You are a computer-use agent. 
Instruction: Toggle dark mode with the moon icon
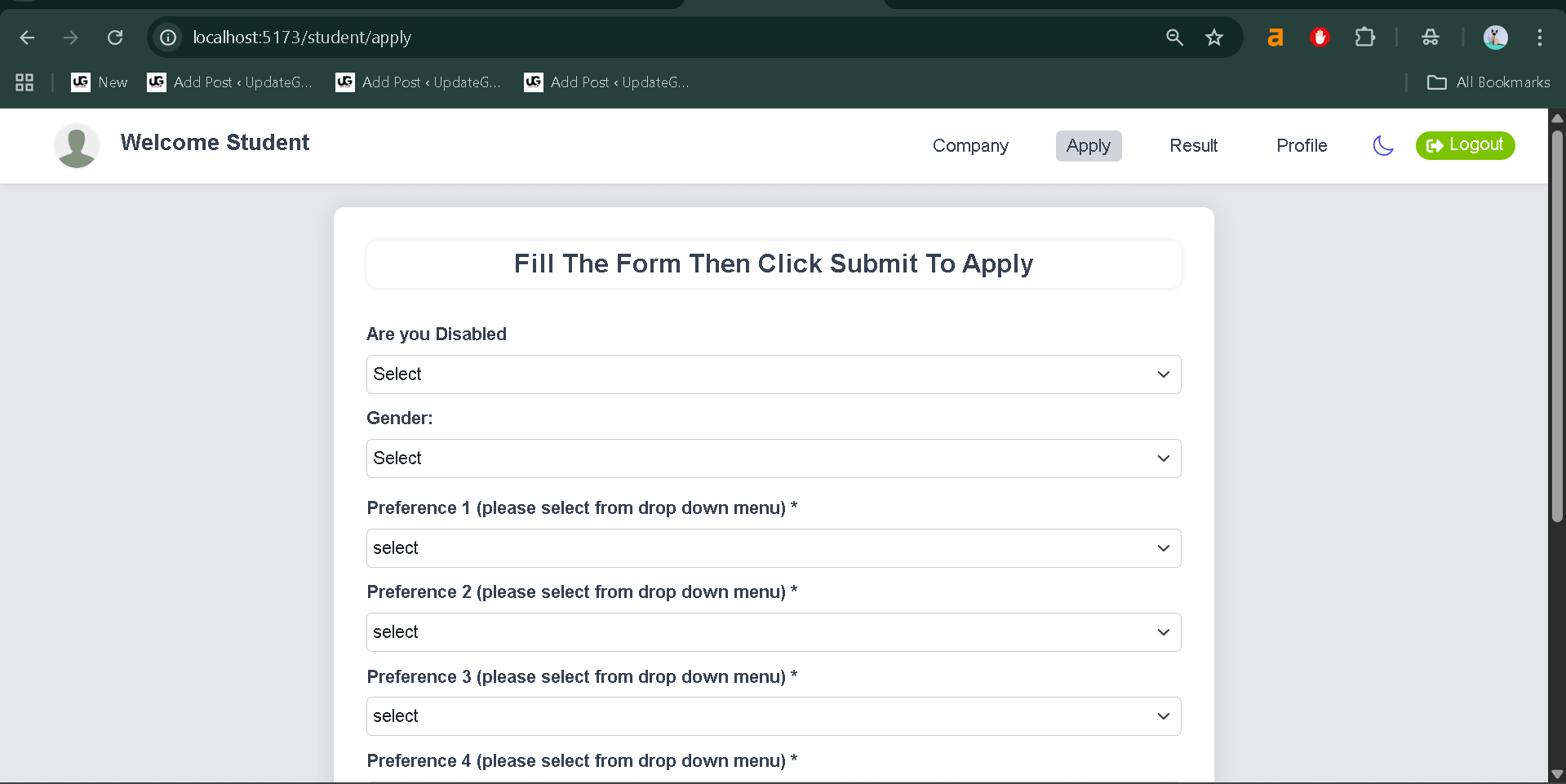1383,146
